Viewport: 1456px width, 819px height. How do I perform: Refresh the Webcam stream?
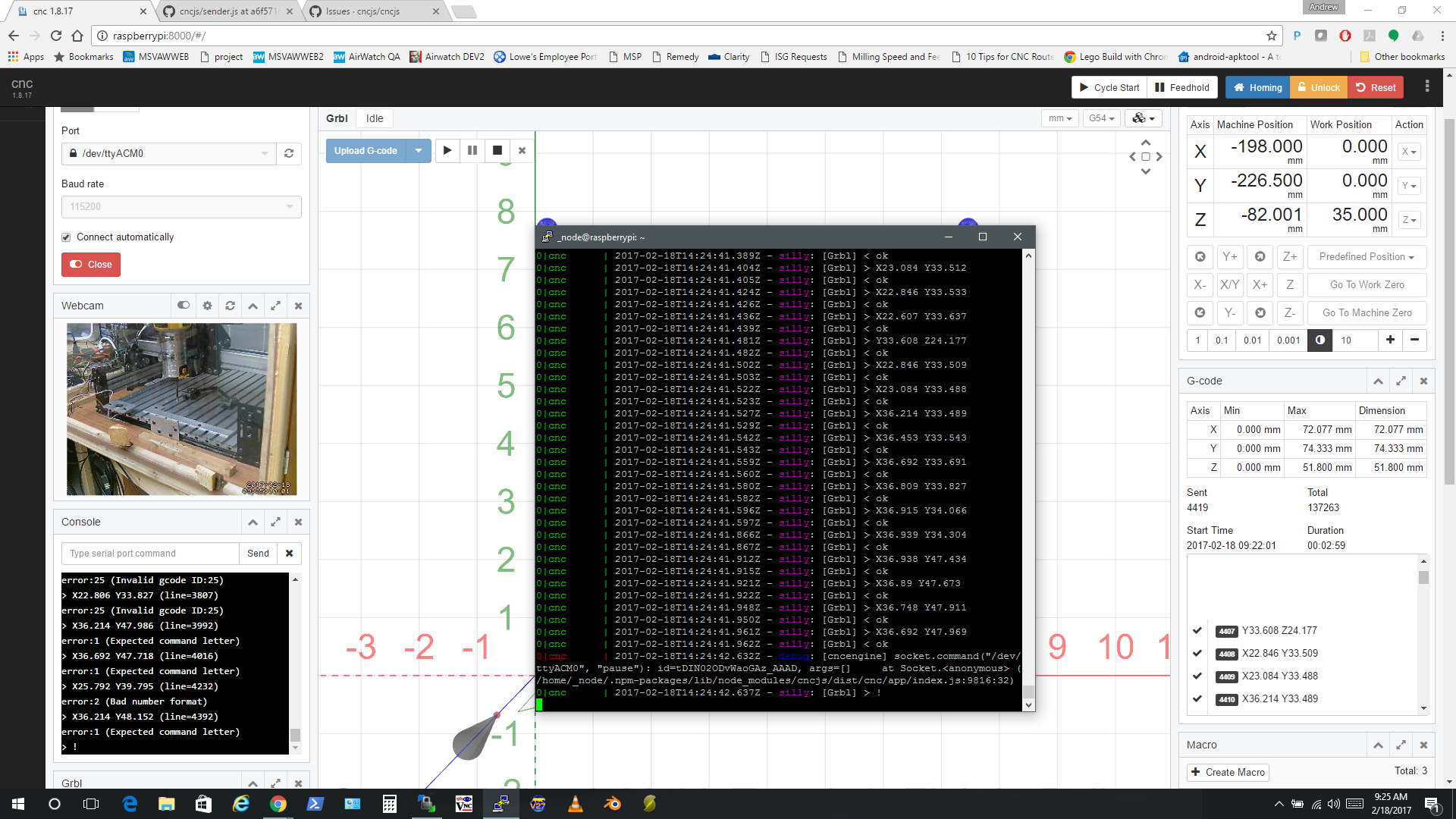coord(230,306)
